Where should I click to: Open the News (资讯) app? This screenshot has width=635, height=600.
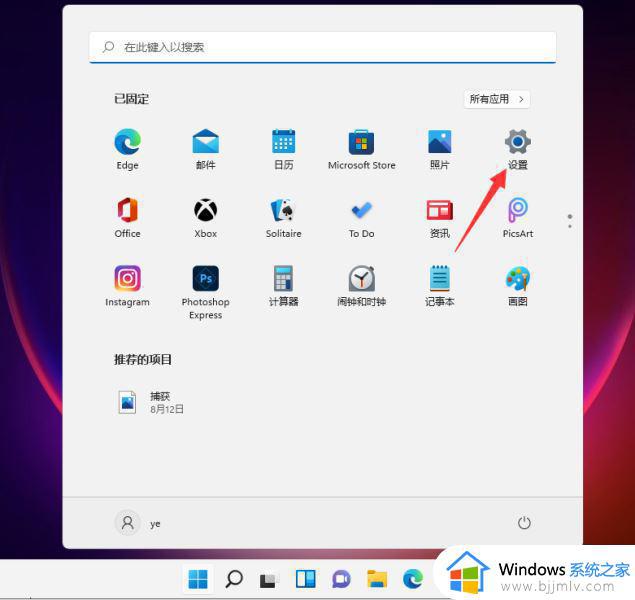click(x=439, y=218)
